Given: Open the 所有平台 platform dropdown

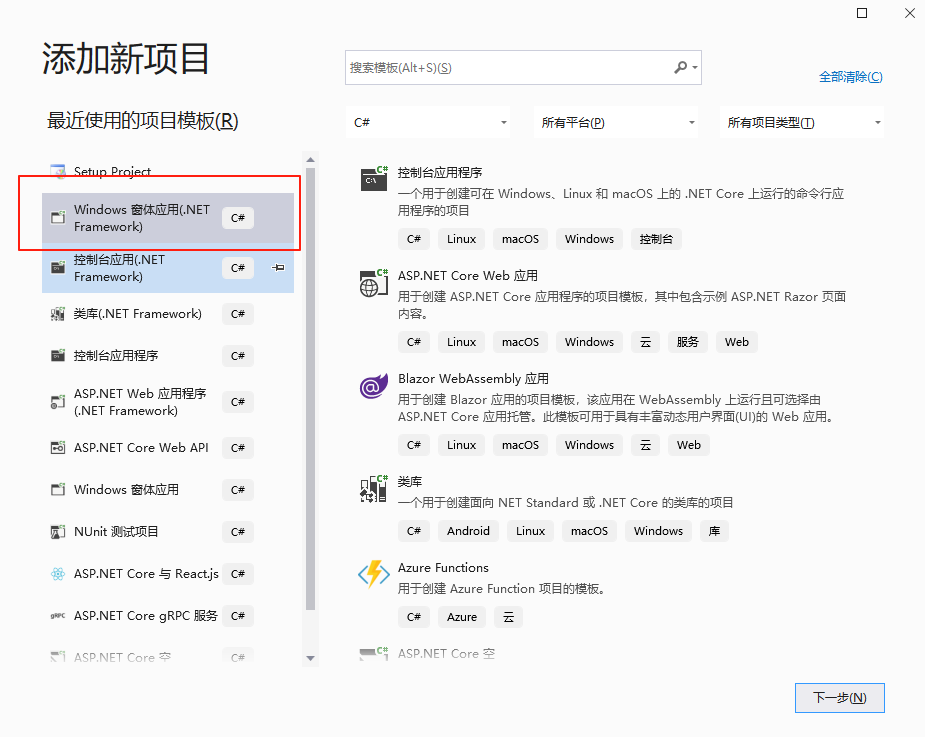Looking at the screenshot, I should tap(616, 122).
